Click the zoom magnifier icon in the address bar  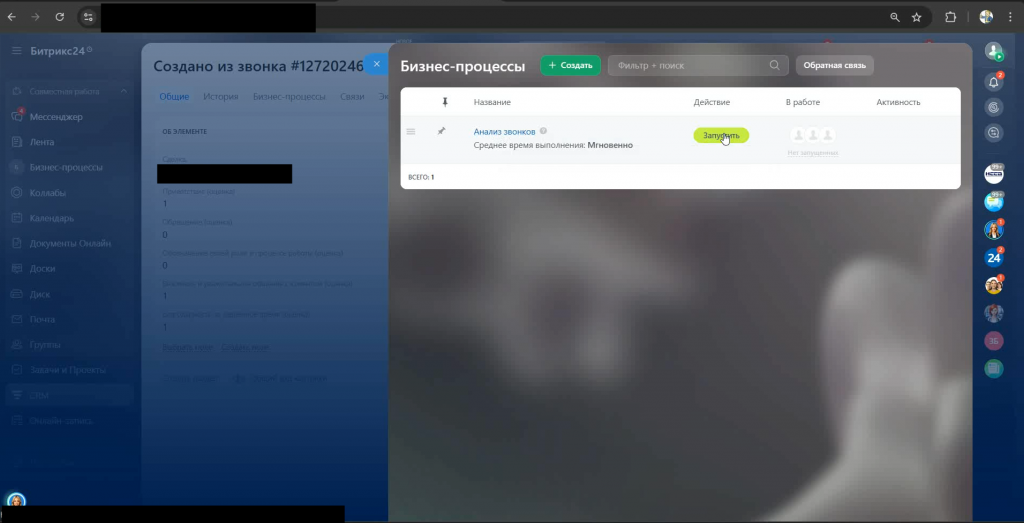(895, 18)
